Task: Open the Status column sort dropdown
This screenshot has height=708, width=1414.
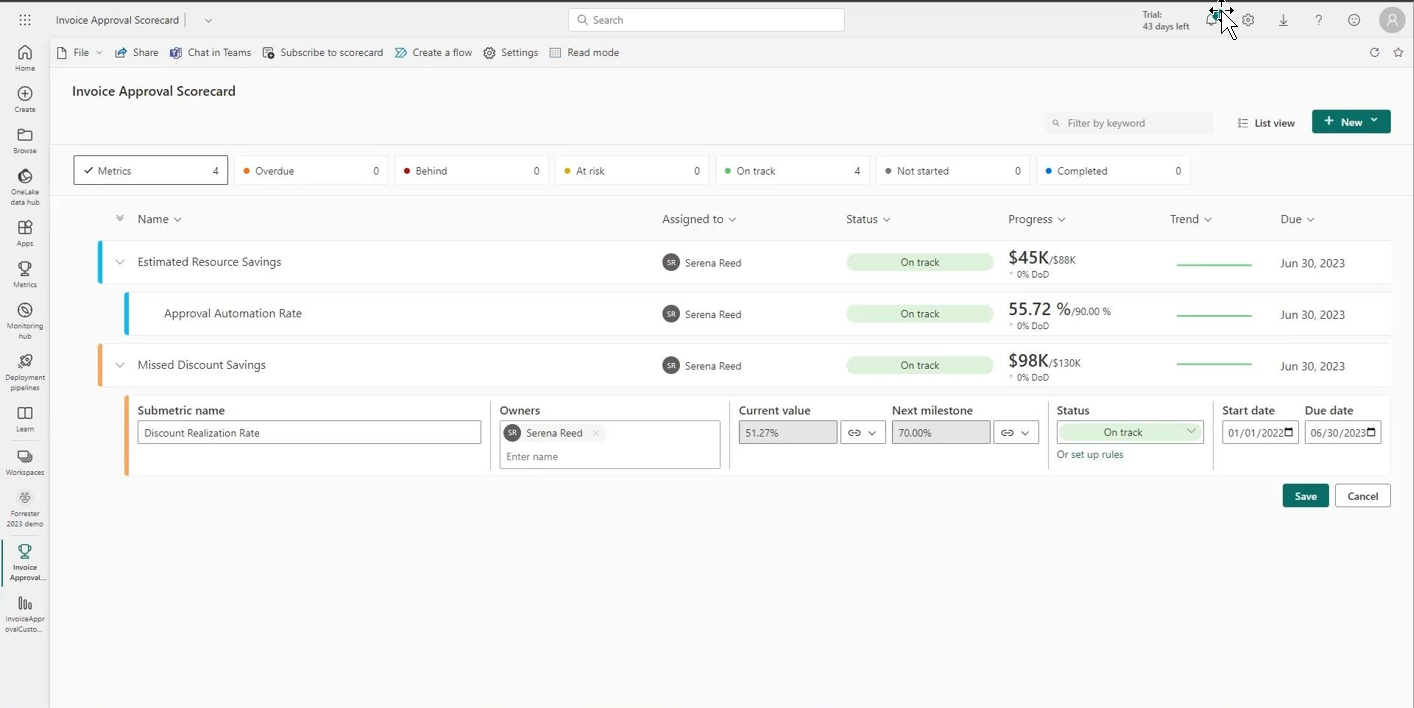Action: click(867, 219)
